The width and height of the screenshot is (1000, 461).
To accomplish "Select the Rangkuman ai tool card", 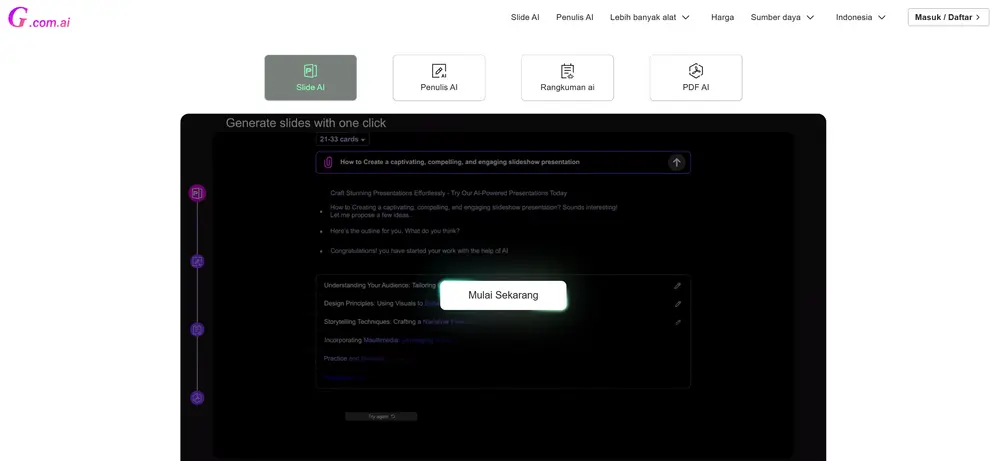I will pos(567,78).
